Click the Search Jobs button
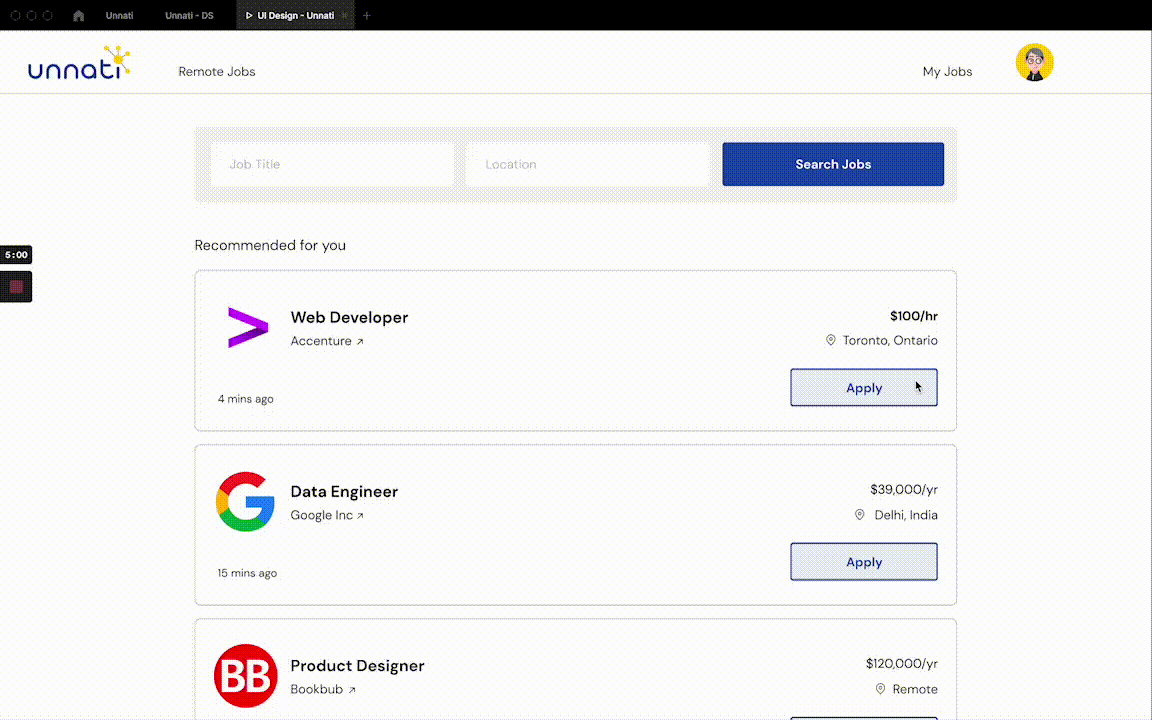Viewport: 1152px width, 720px height. point(833,164)
